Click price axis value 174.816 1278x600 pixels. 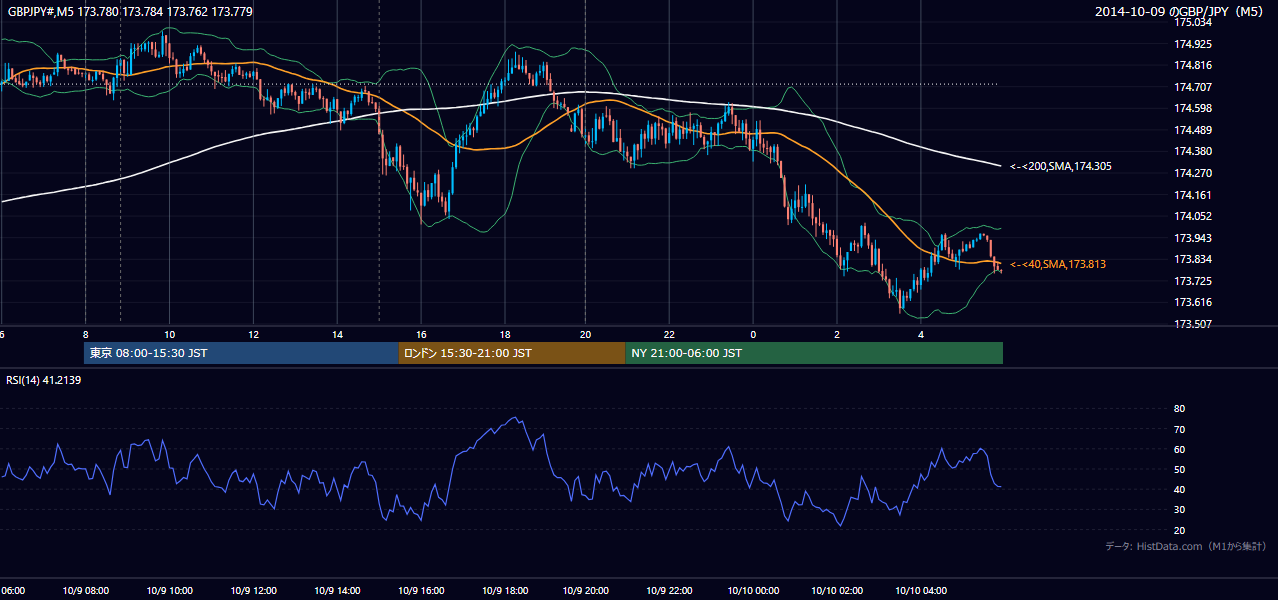coord(1192,65)
